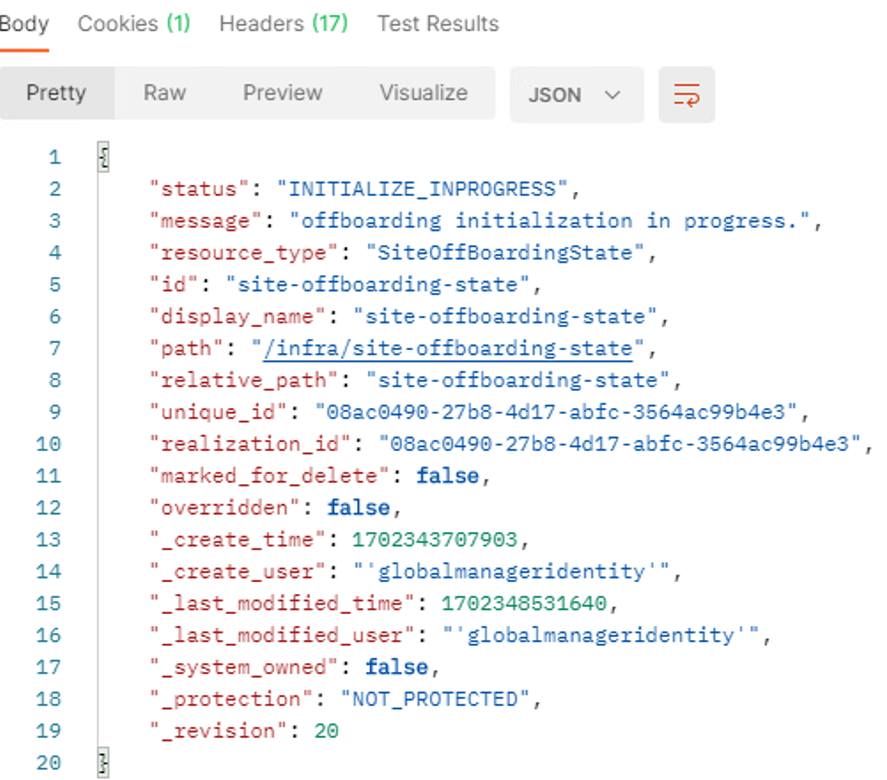Select the Pretty view

(57, 93)
